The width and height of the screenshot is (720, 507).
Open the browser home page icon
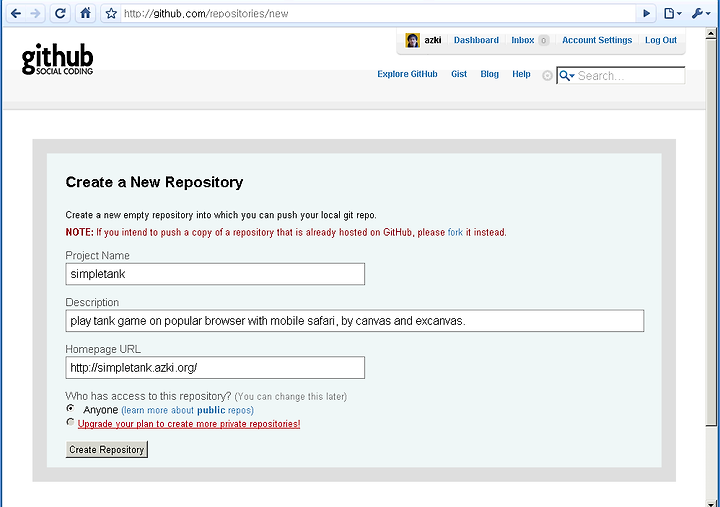pos(85,13)
